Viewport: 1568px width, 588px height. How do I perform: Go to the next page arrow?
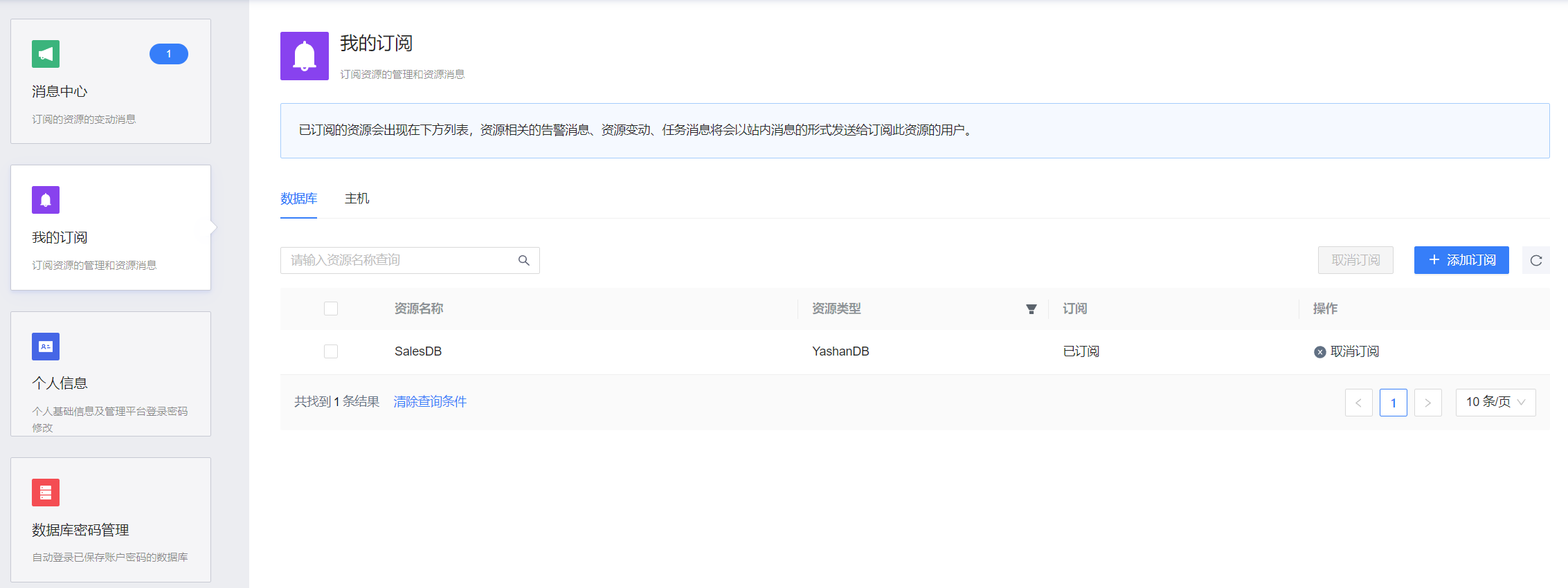(1427, 403)
